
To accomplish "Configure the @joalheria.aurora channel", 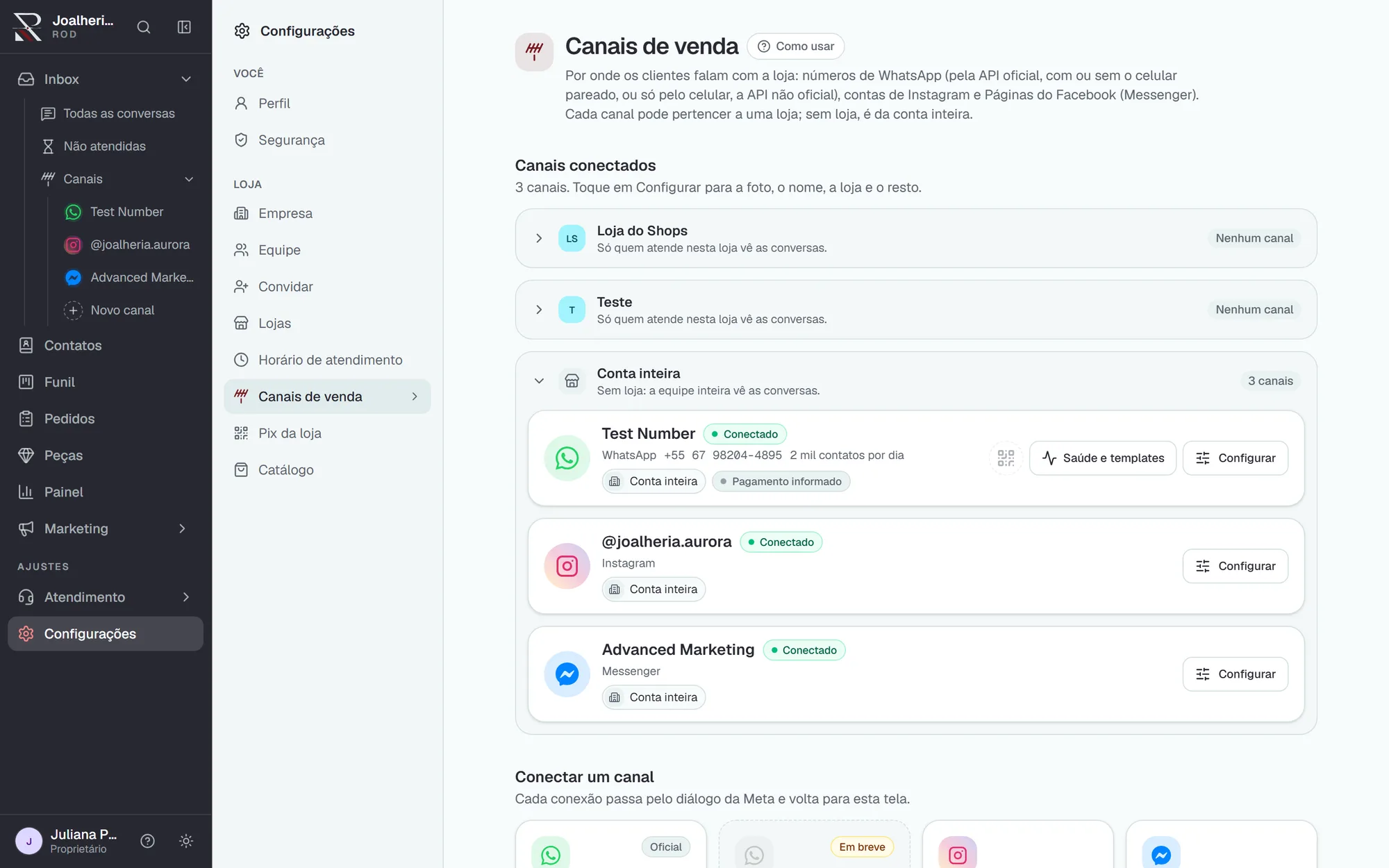I will [x=1235, y=566].
